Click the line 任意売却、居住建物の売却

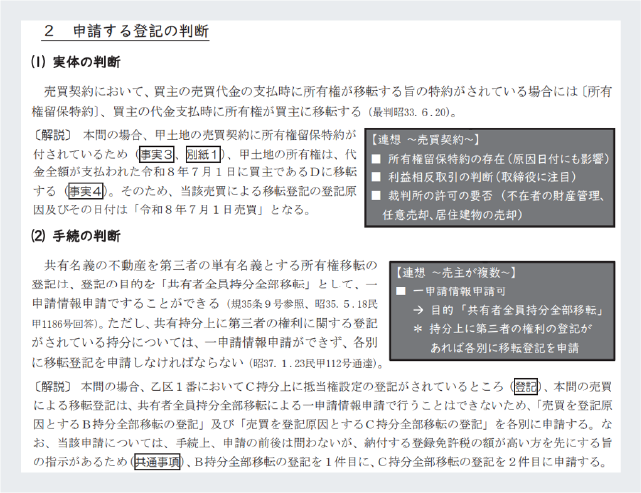click(x=452, y=215)
